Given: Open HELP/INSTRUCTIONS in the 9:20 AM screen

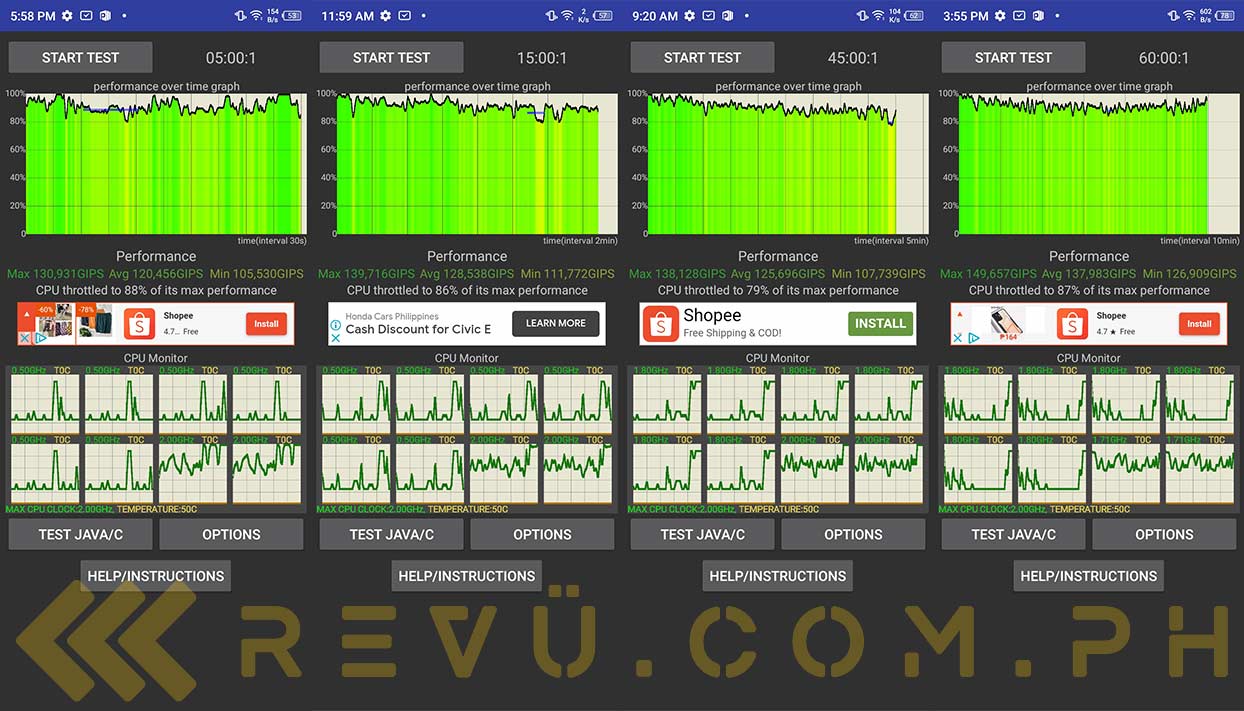Looking at the screenshot, I should click(x=778, y=576).
